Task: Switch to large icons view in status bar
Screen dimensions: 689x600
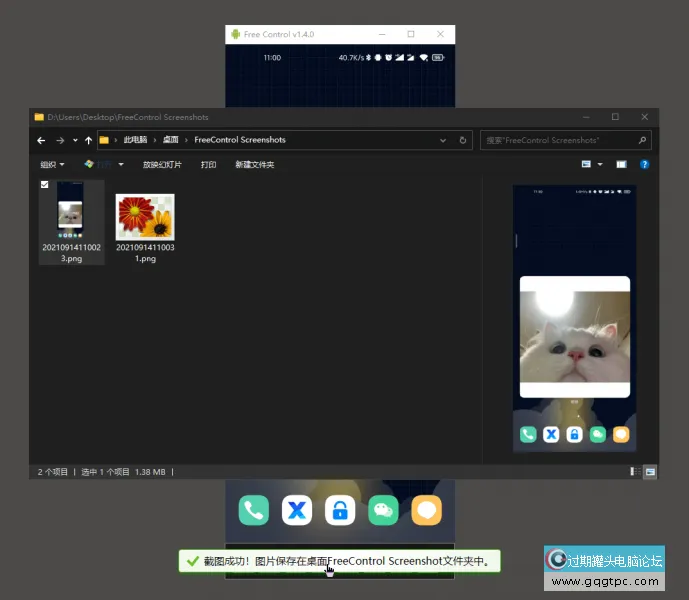Action: [x=650, y=472]
